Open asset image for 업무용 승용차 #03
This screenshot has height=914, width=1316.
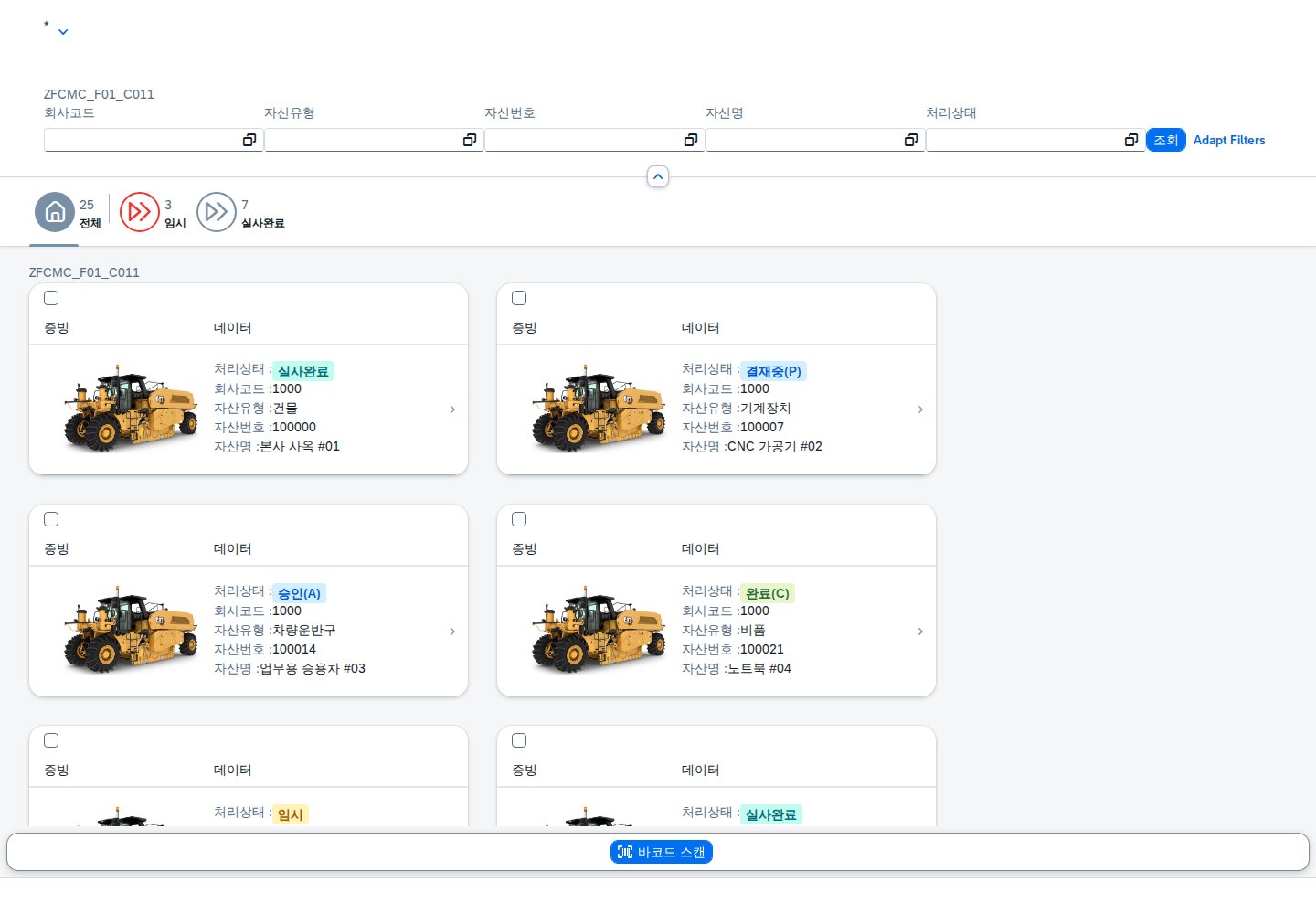131,631
